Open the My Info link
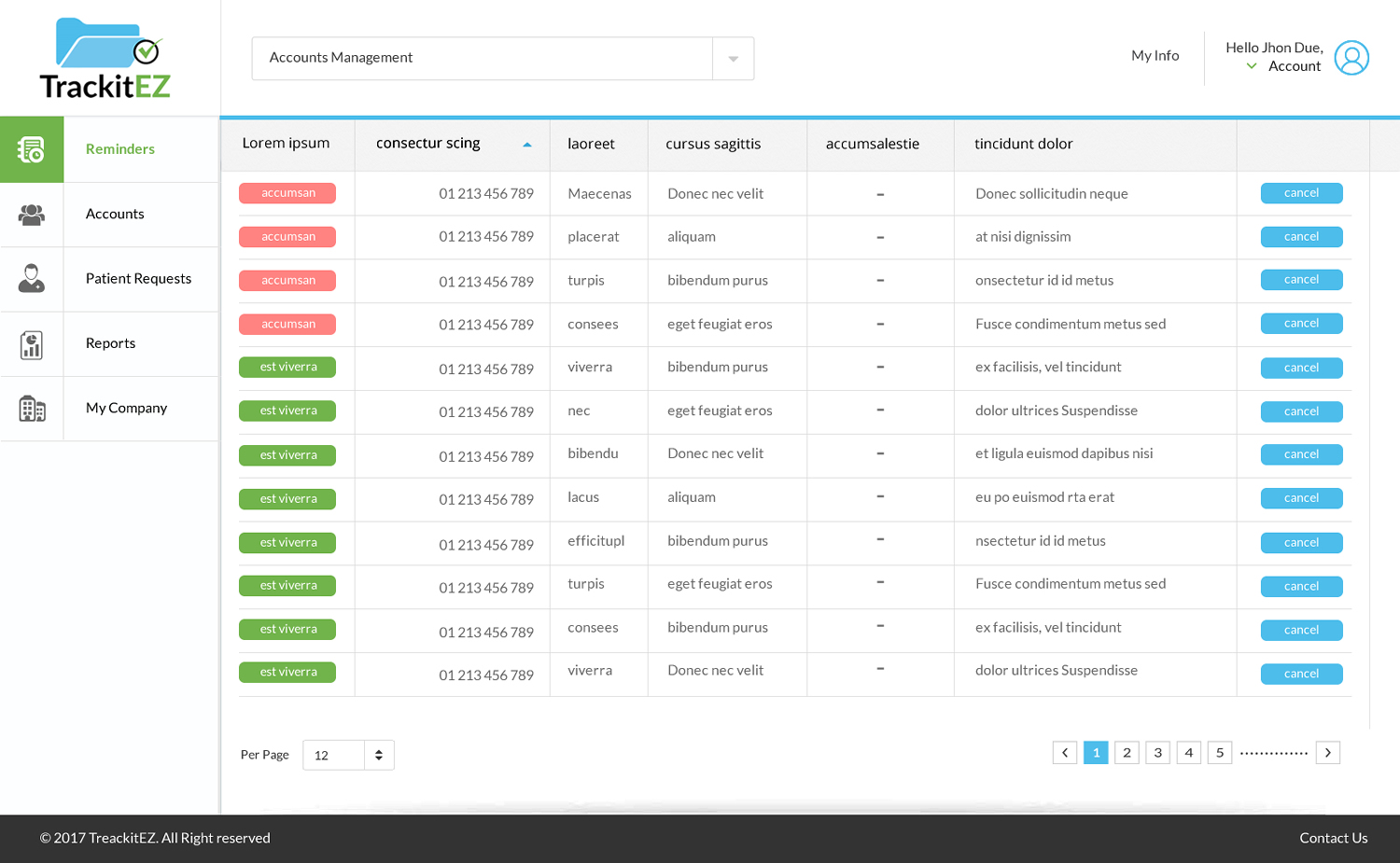The height and width of the screenshot is (863, 1400). click(x=1155, y=56)
